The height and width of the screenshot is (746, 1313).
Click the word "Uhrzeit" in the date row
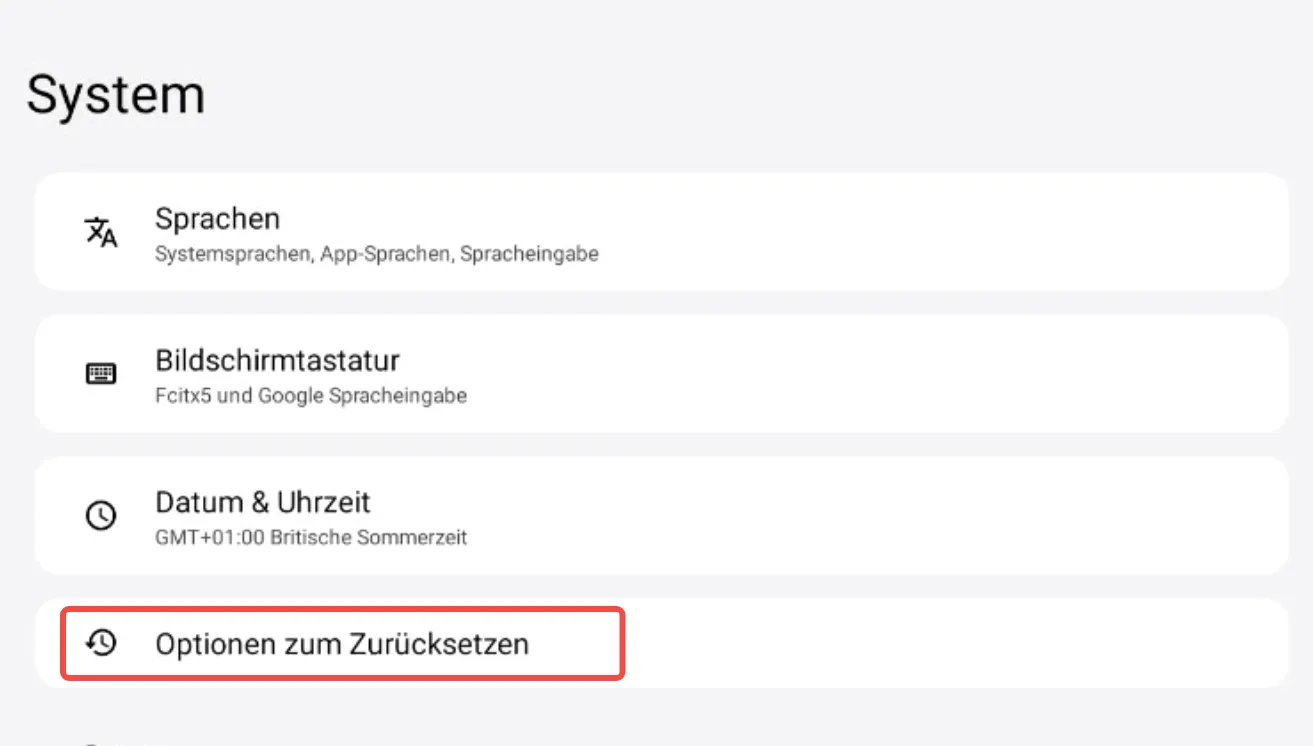pyautogui.click(x=324, y=502)
